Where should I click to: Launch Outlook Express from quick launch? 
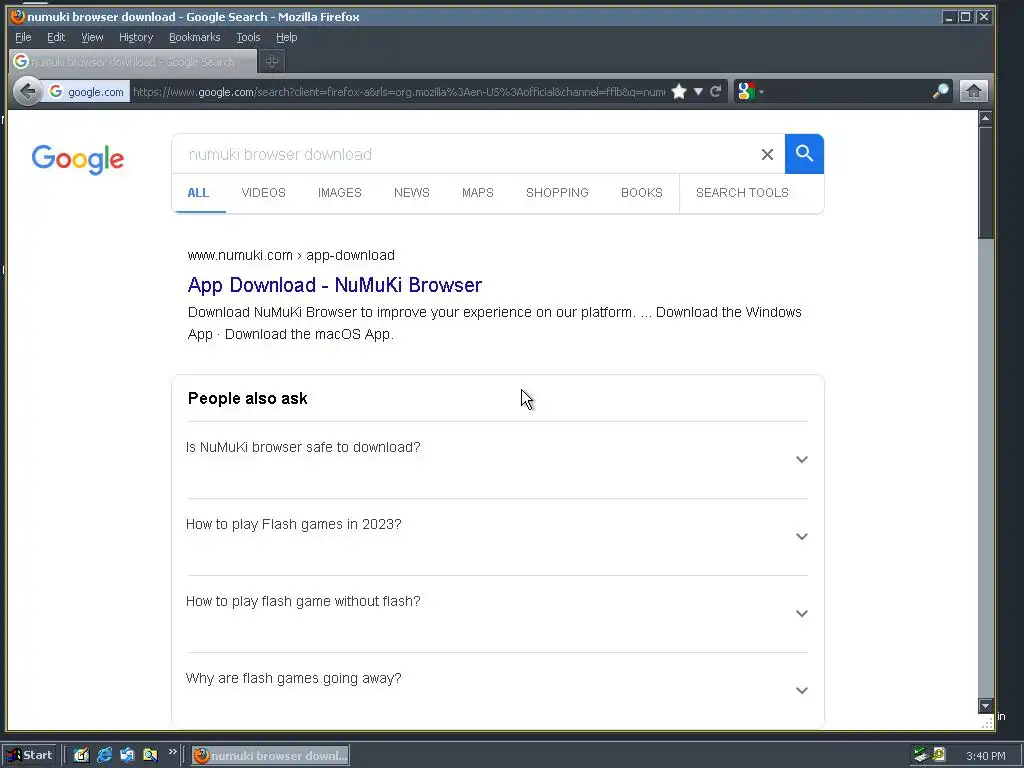pyautogui.click(x=127, y=756)
